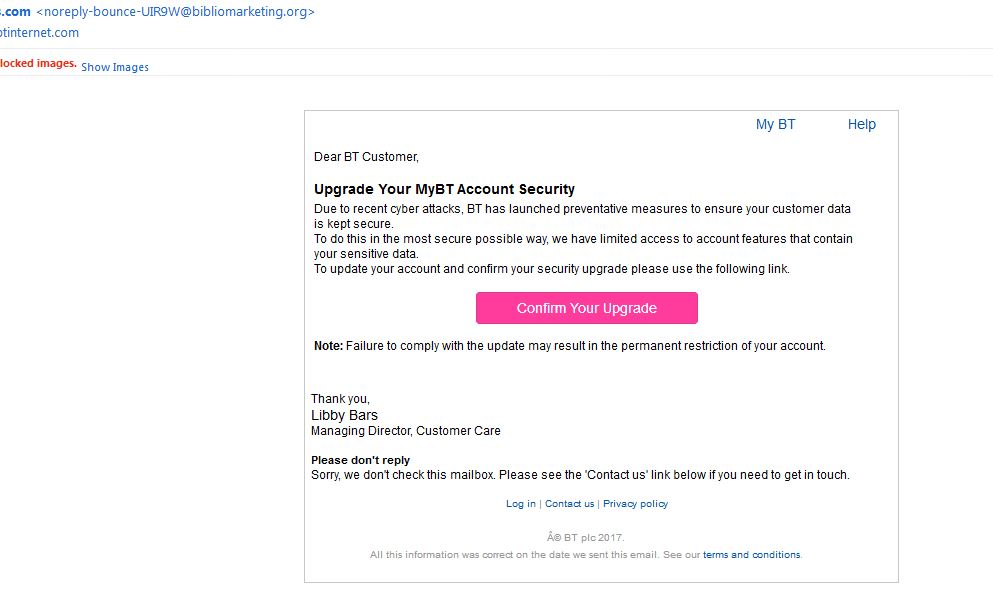Click the bold Note: label

pyautogui.click(x=328, y=346)
